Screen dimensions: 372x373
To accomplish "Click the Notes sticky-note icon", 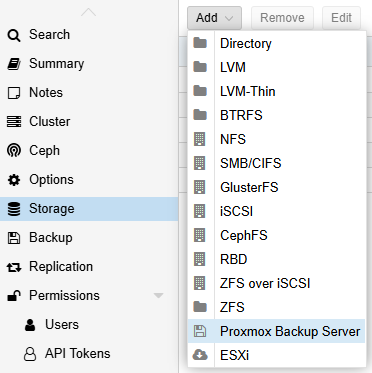I will click(x=14, y=93).
